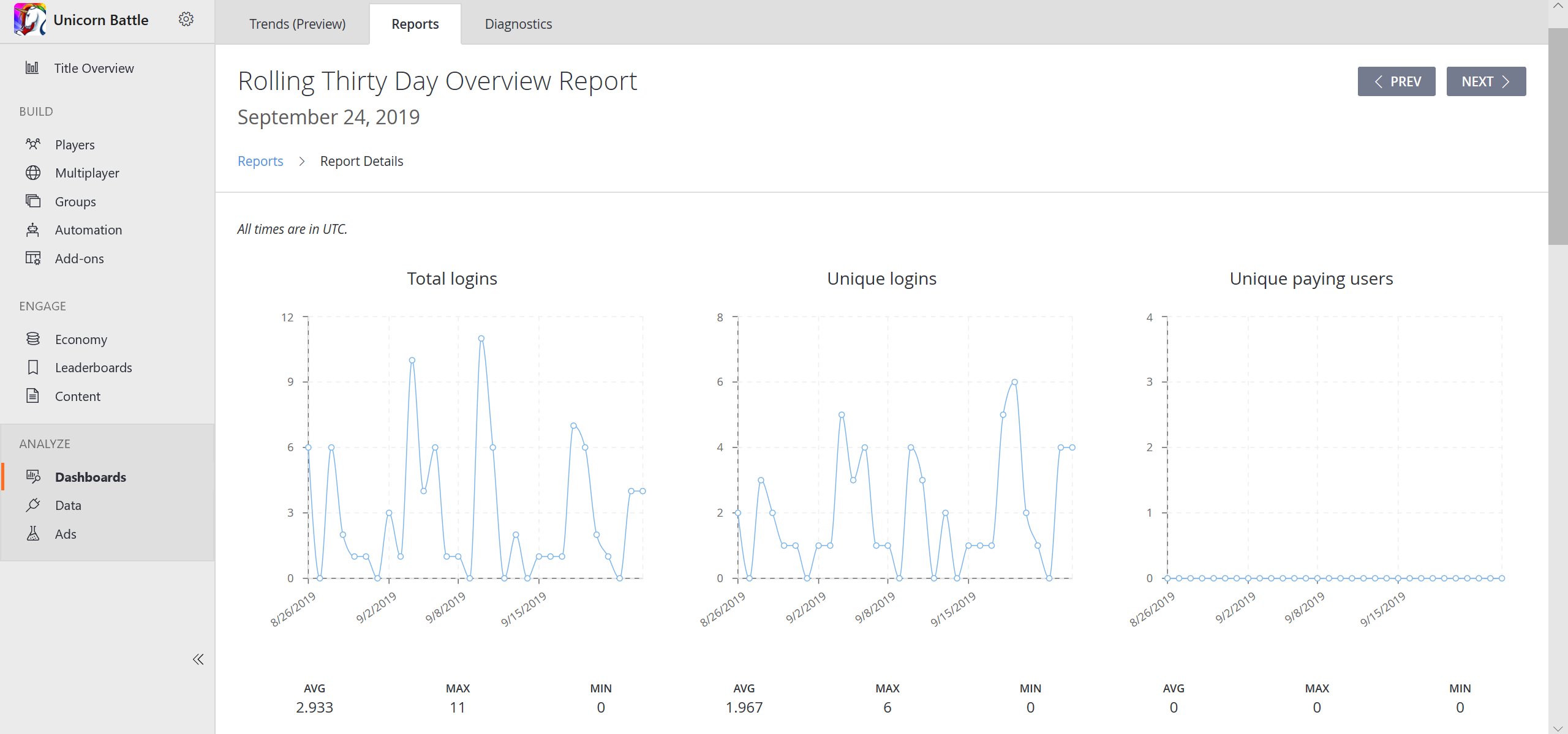1568x734 pixels.
Task: Switch to Trends (Preview) tab
Action: [297, 24]
